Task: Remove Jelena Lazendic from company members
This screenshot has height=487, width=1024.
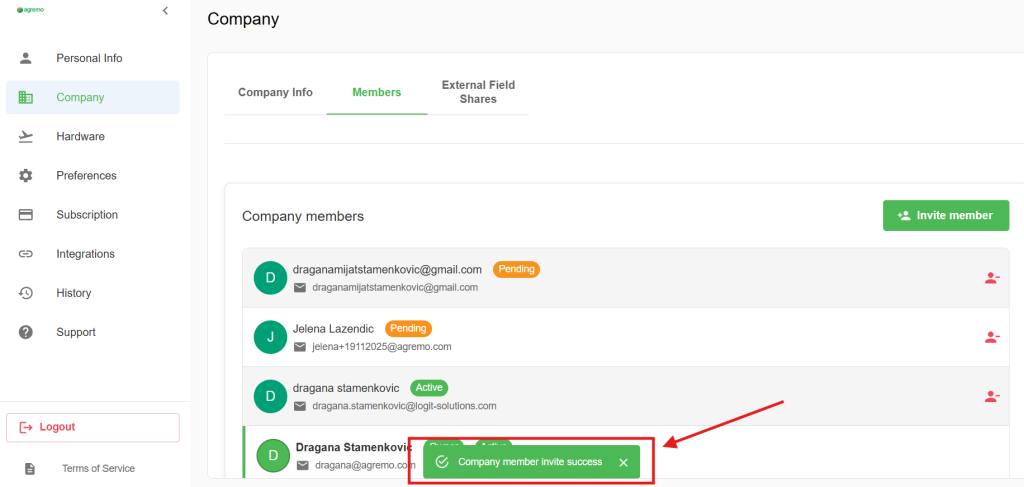Action: tap(991, 337)
